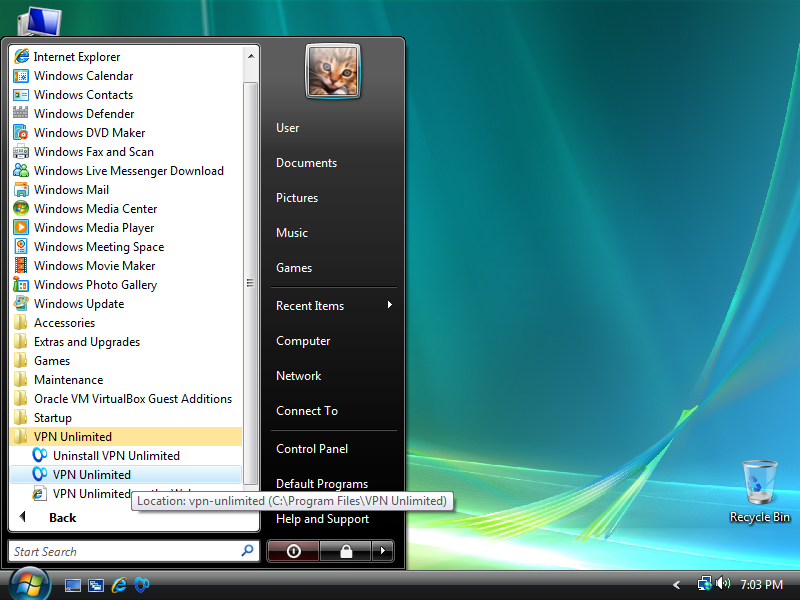Open Computer from the Start menu
Image resolution: width=800 pixels, height=600 pixels.
303,341
